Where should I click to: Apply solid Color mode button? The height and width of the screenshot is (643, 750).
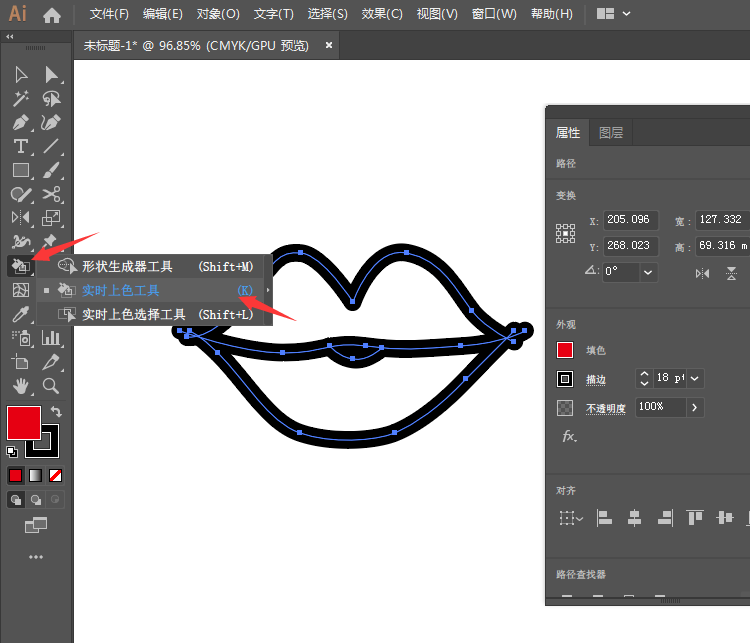pyautogui.click(x=15, y=476)
